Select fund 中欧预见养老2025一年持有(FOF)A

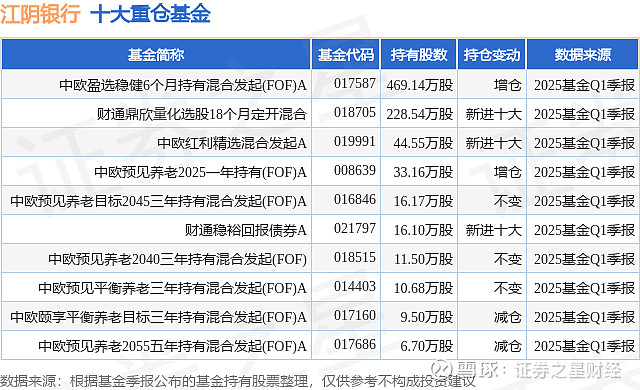[x=200, y=172]
